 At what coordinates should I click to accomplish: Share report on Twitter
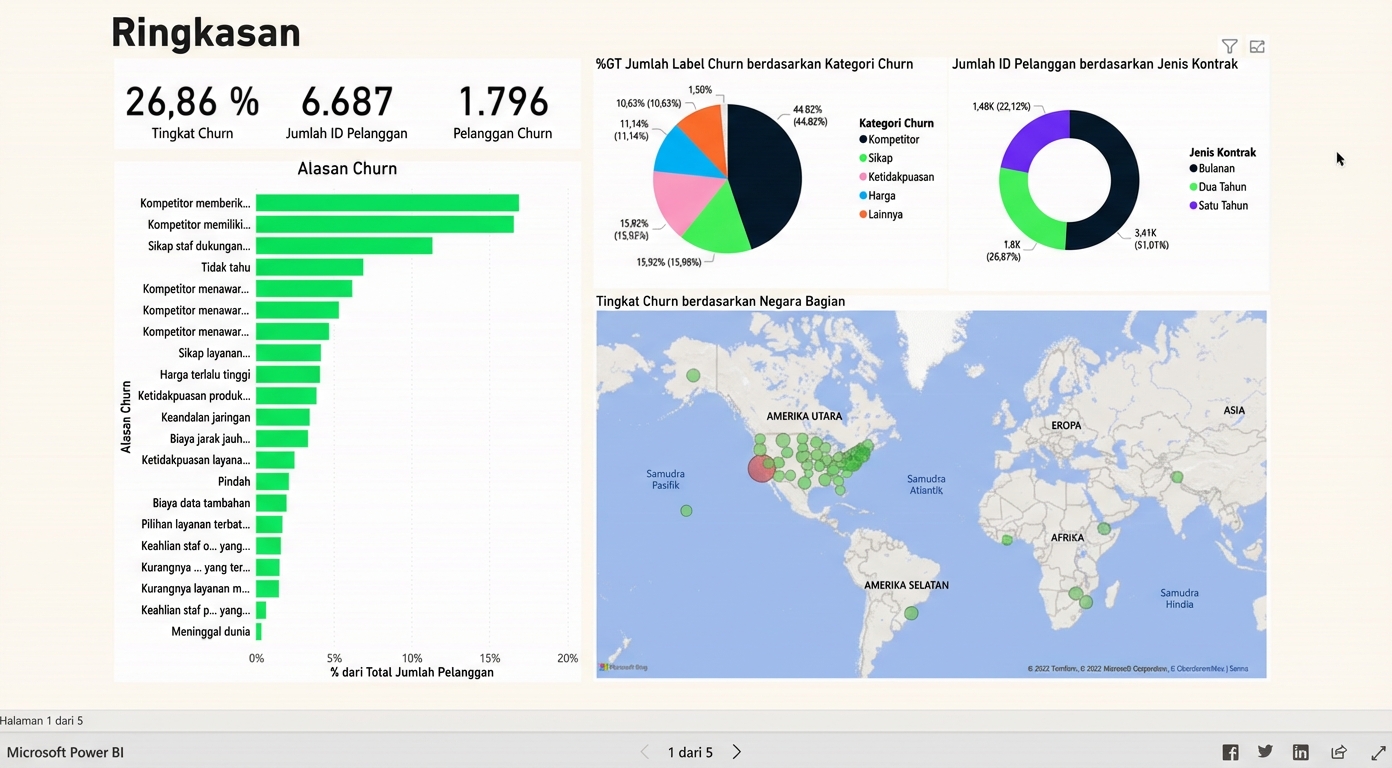point(1265,752)
